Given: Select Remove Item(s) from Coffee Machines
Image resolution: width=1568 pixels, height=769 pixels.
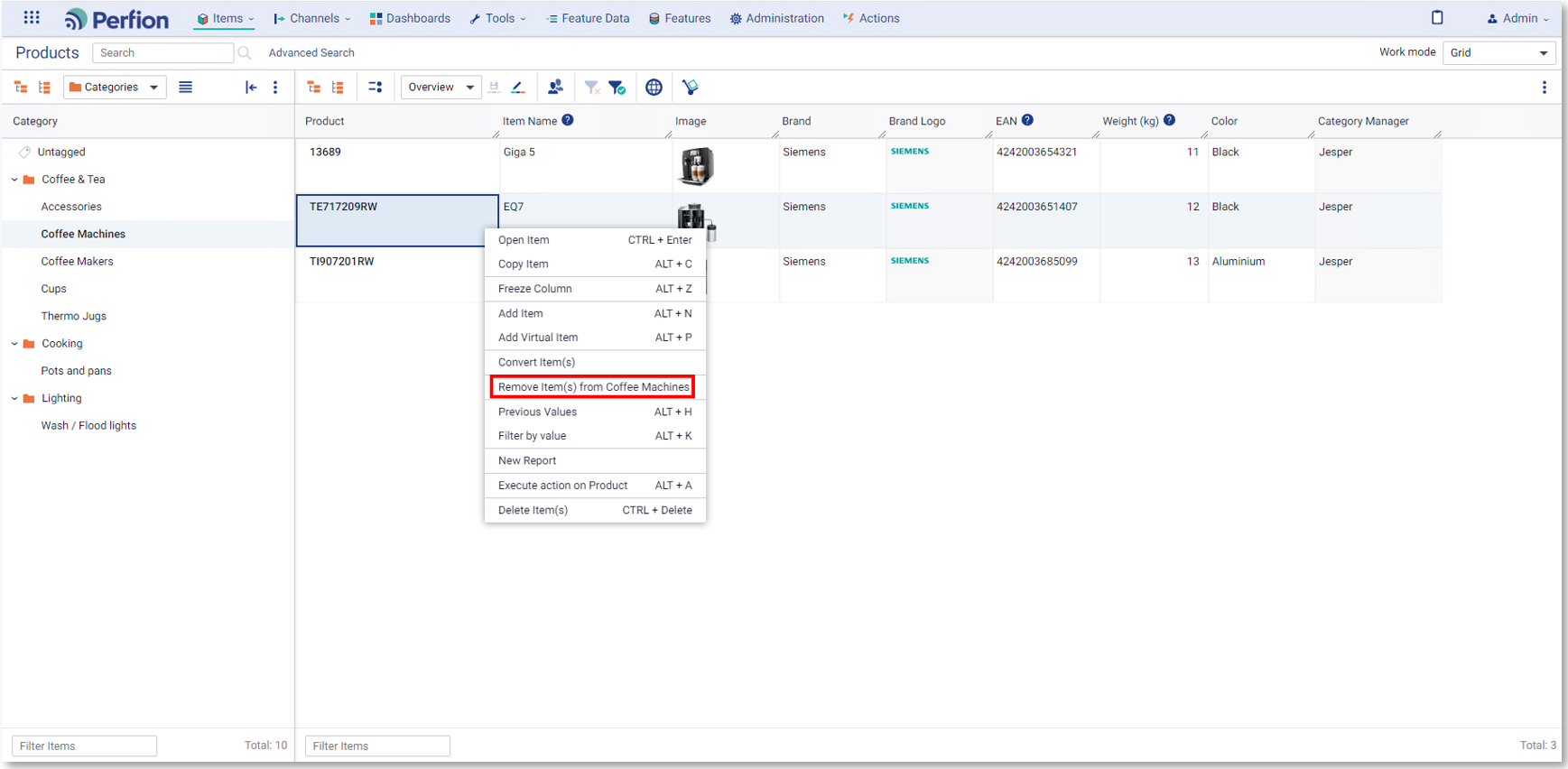Looking at the screenshot, I should click(x=593, y=387).
